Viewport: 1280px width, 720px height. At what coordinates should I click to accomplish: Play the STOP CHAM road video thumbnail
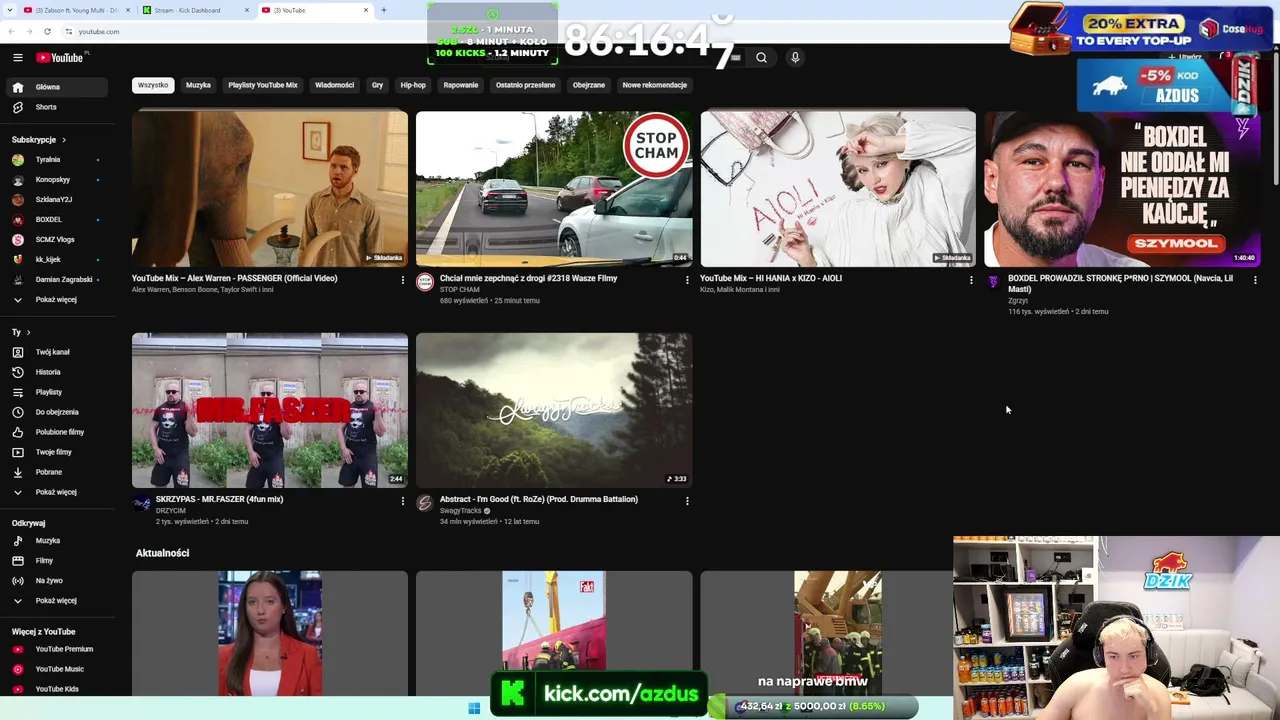coord(554,188)
